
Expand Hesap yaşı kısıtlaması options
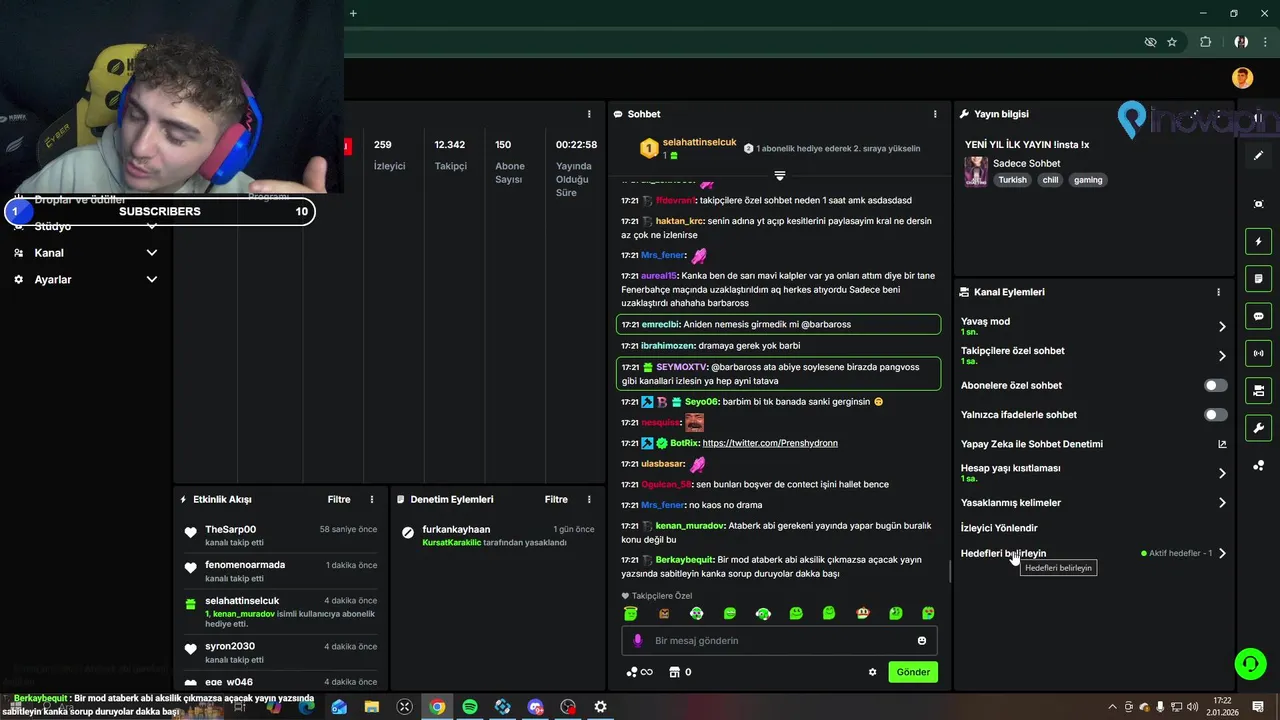click(1222, 473)
